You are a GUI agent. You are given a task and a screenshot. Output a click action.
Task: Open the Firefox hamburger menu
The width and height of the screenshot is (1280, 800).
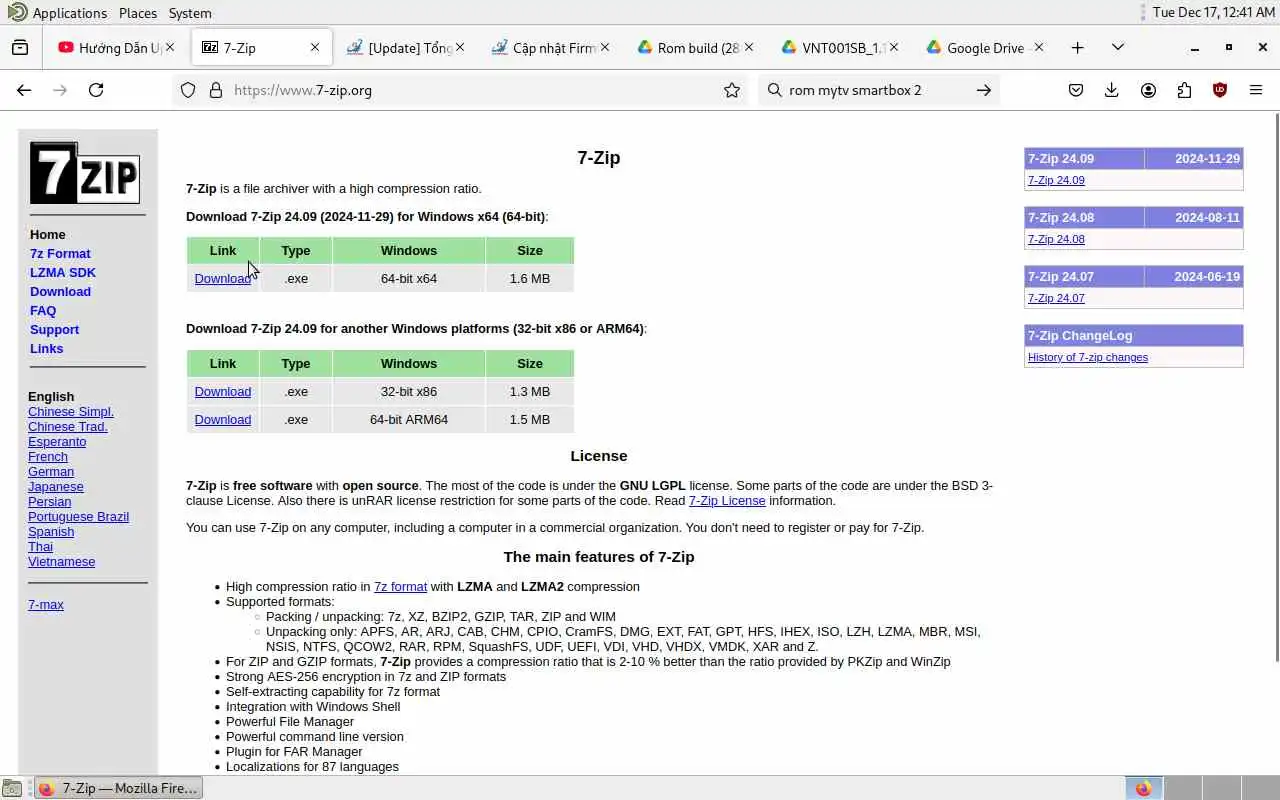tap(1256, 90)
